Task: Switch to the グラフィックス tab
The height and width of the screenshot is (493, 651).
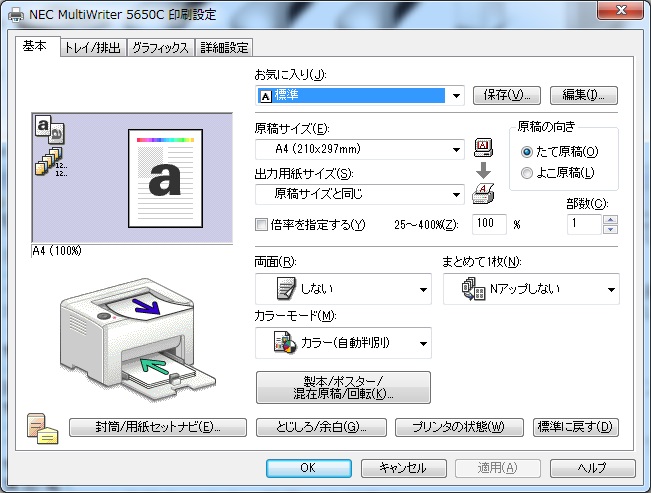Action: 160,48
